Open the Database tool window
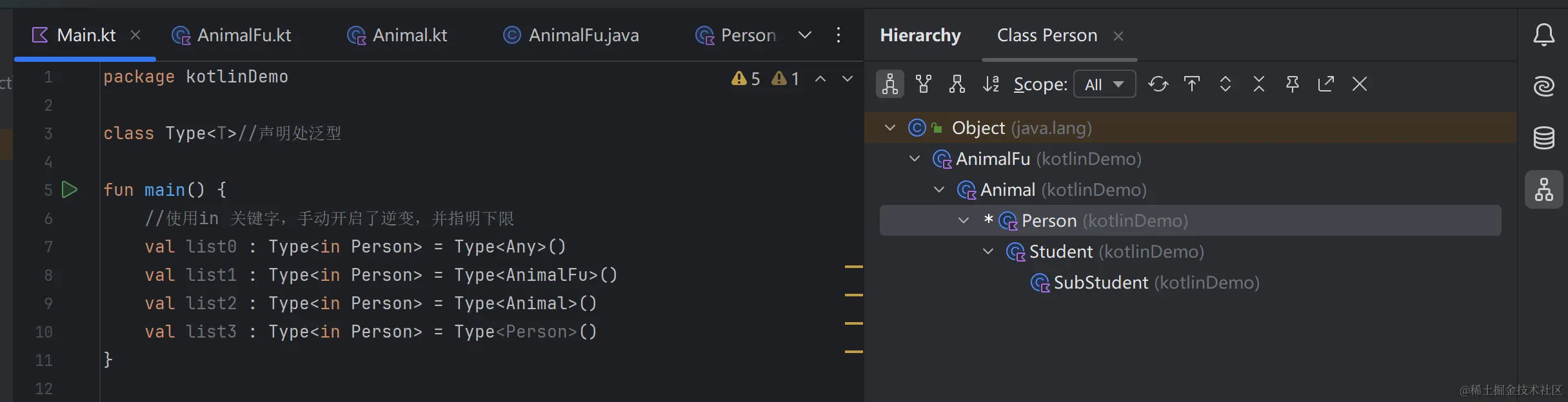The width and height of the screenshot is (1568, 402). coord(1544,138)
